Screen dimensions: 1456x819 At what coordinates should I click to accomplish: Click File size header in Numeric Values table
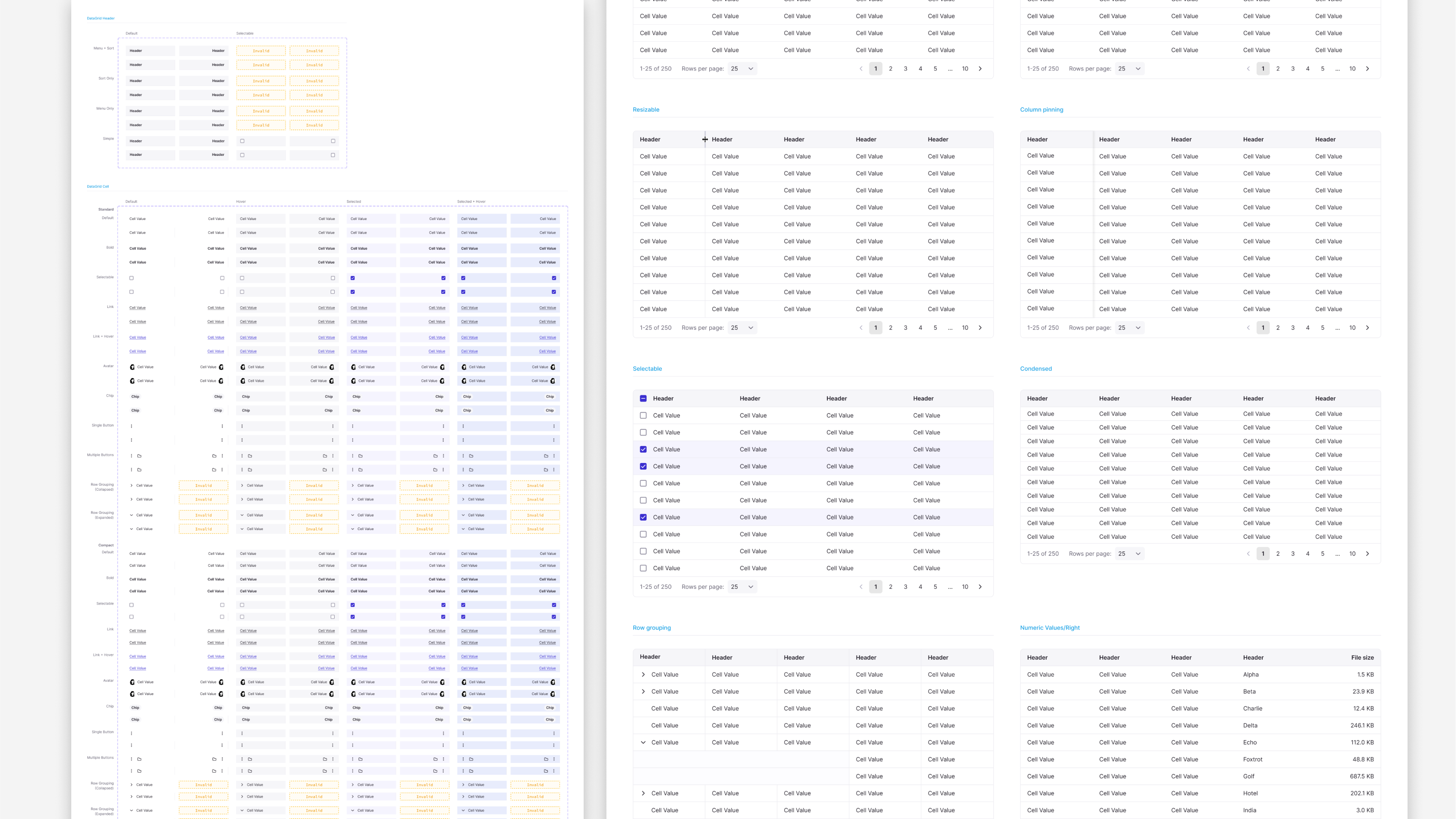(x=1362, y=657)
